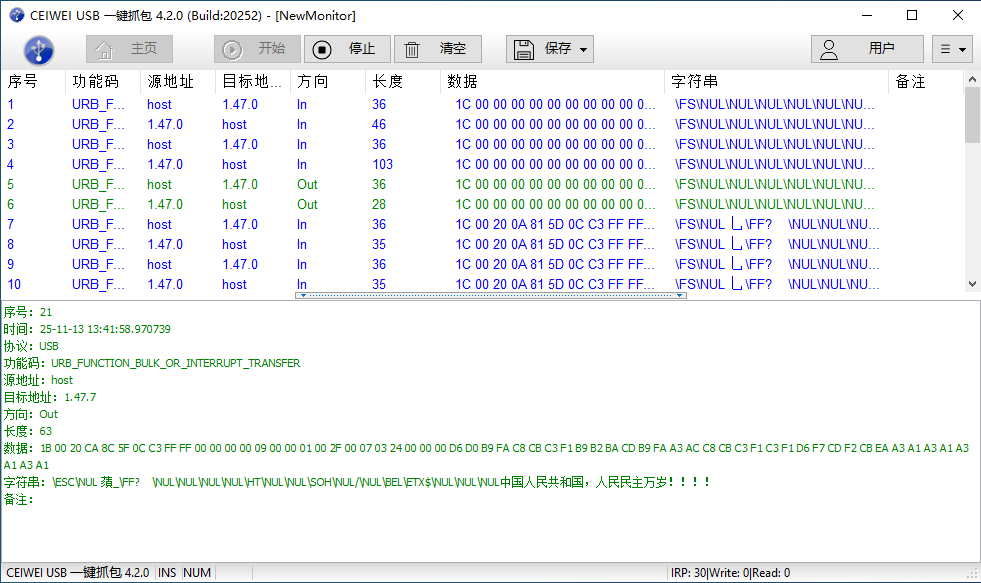This screenshot has height=583, width=981.
Task: Click the 方向 direction column header
Action: [x=313, y=82]
